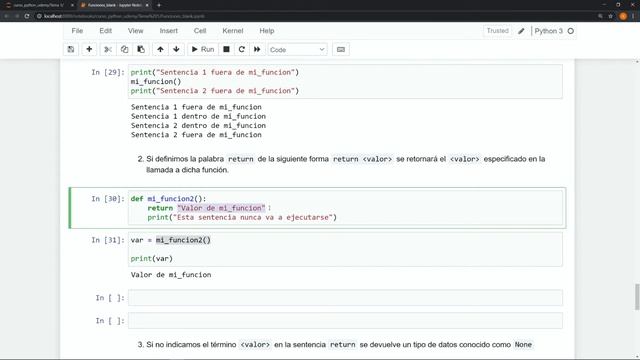Click output line 'Sentencia 2 fuera de mi_funcion'
Screen dimensions: 640x360
(x=196, y=135)
